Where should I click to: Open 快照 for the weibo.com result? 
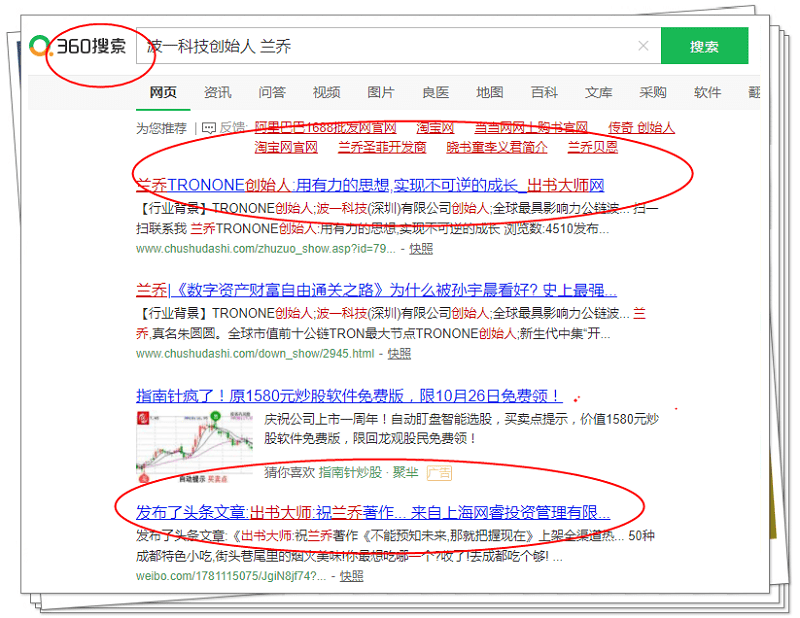click(x=352, y=576)
